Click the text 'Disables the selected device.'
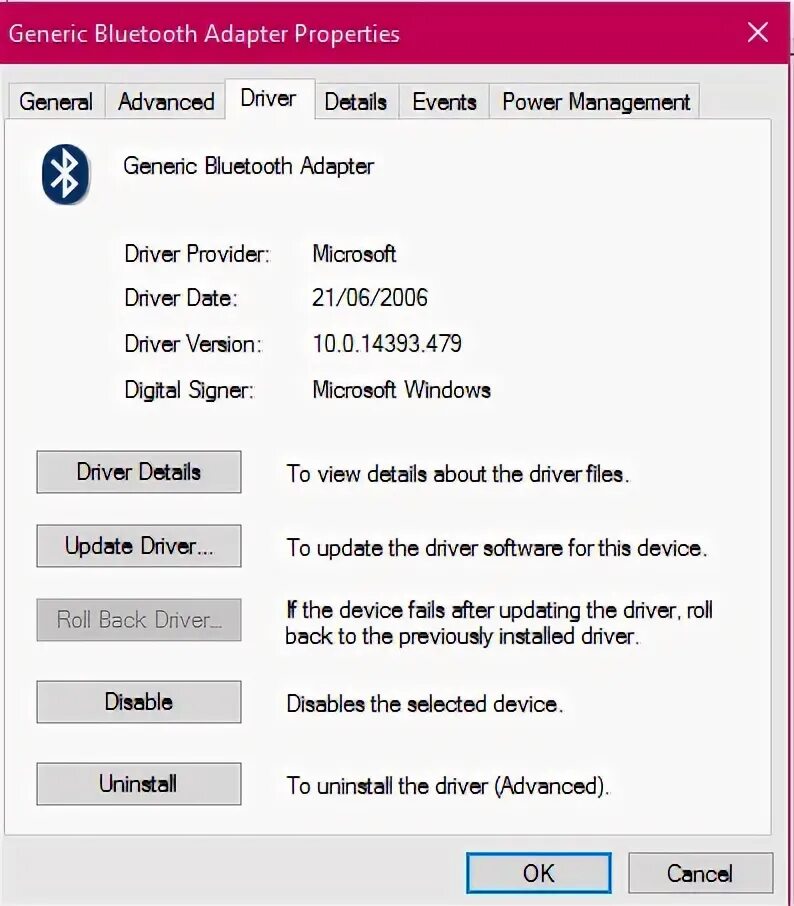794x906 pixels. (x=425, y=704)
